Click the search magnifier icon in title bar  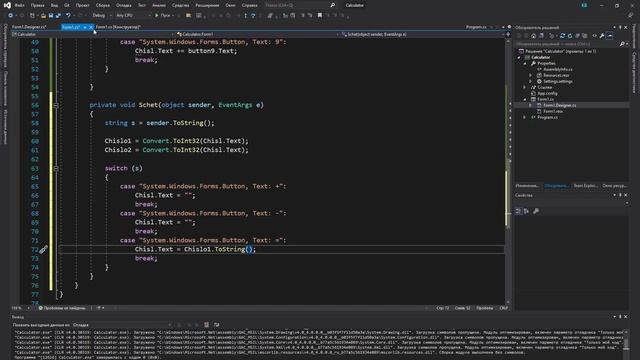click(333, 5)
